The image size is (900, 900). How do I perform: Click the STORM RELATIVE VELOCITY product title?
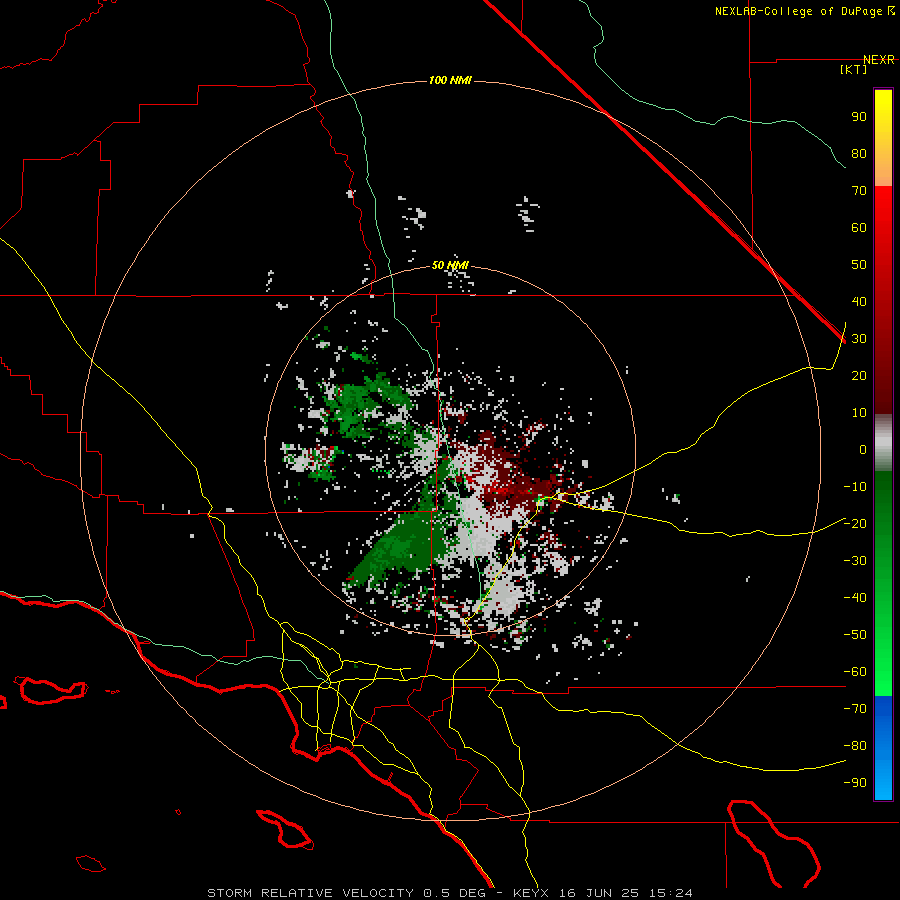click(x=310, y=893)
